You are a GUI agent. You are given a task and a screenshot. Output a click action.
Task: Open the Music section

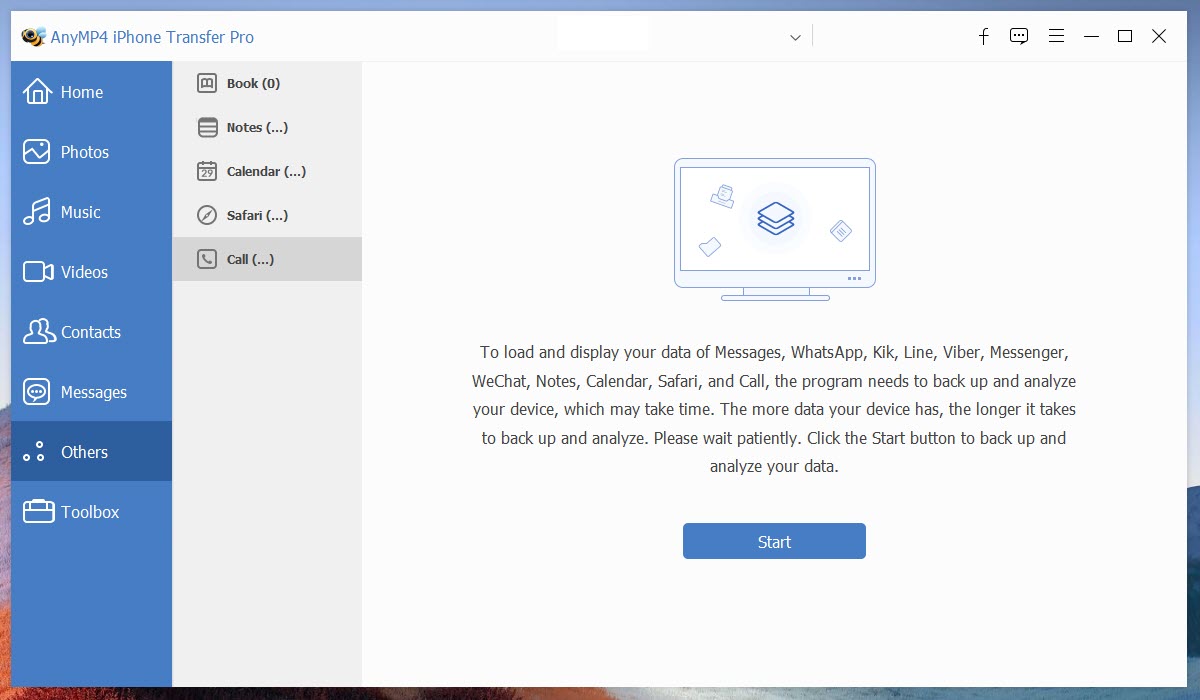(35, 212)
